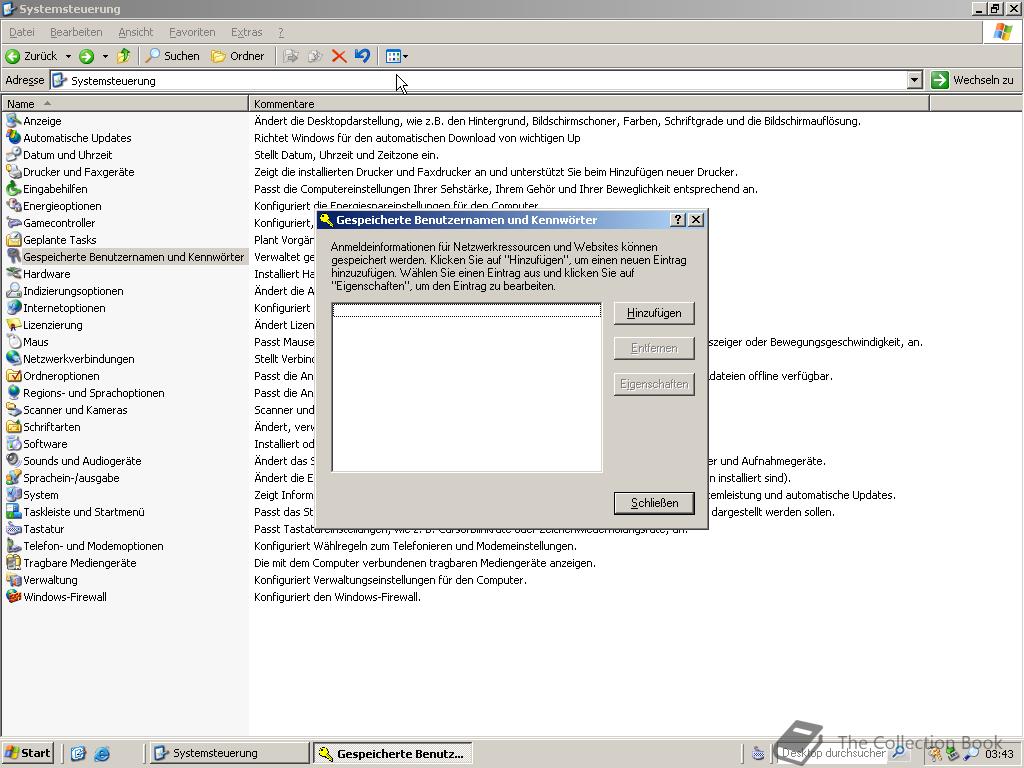Click the red X delete toolbar icon
Screen dimensions: 1024x768
338,56
